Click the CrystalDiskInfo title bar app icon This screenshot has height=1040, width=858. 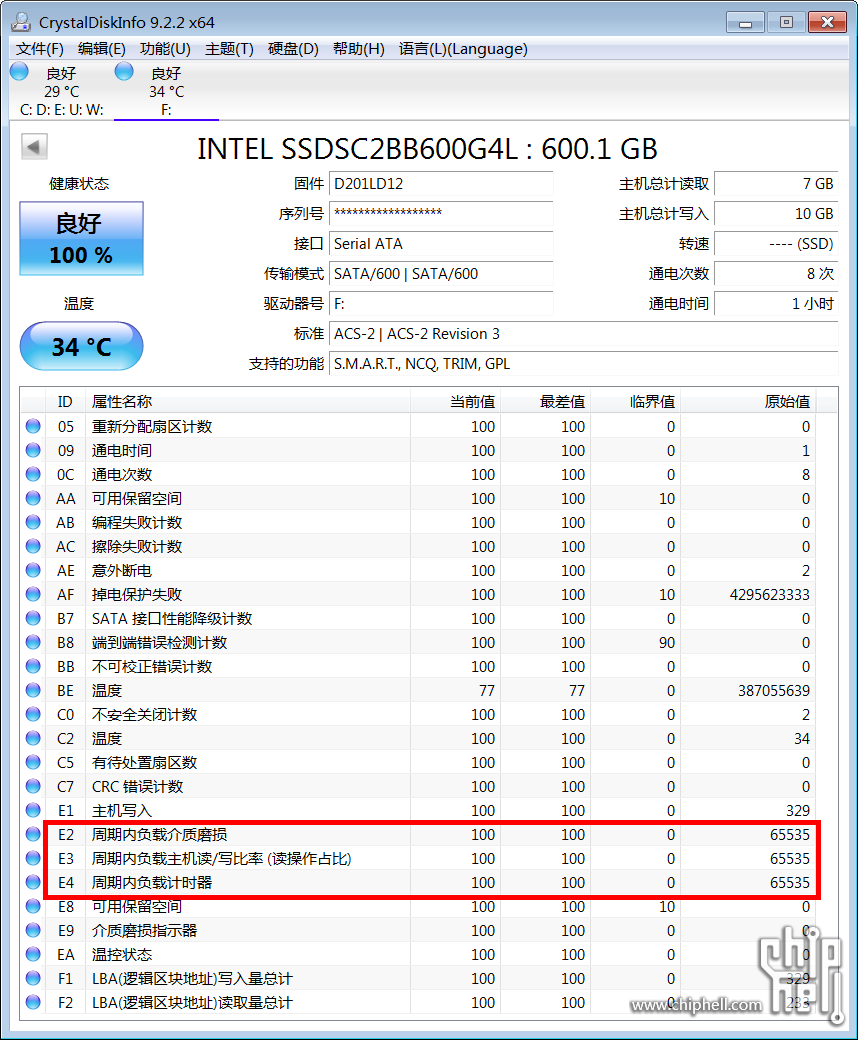tap(21, 22)
